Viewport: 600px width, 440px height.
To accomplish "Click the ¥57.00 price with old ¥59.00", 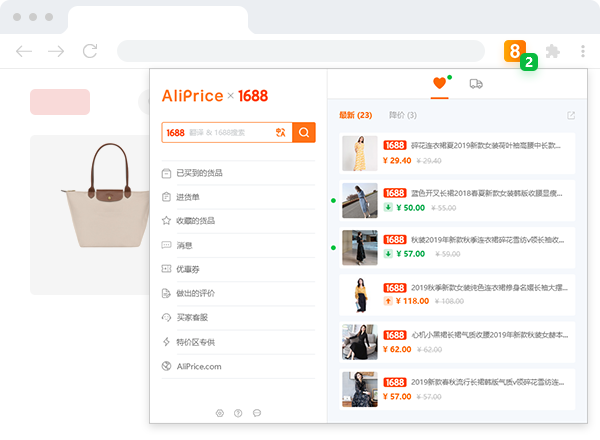I will pyautogui.click(x=411, y=254).
